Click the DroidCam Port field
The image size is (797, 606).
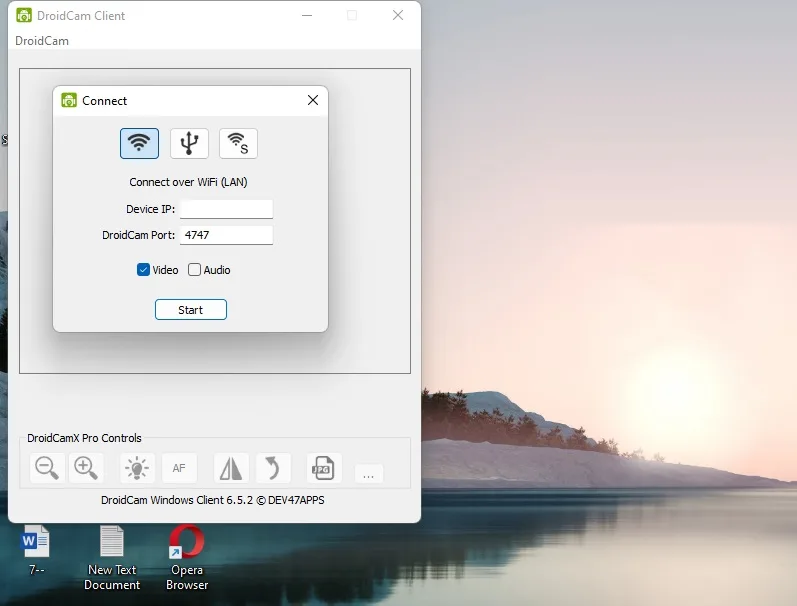point(226,235)
